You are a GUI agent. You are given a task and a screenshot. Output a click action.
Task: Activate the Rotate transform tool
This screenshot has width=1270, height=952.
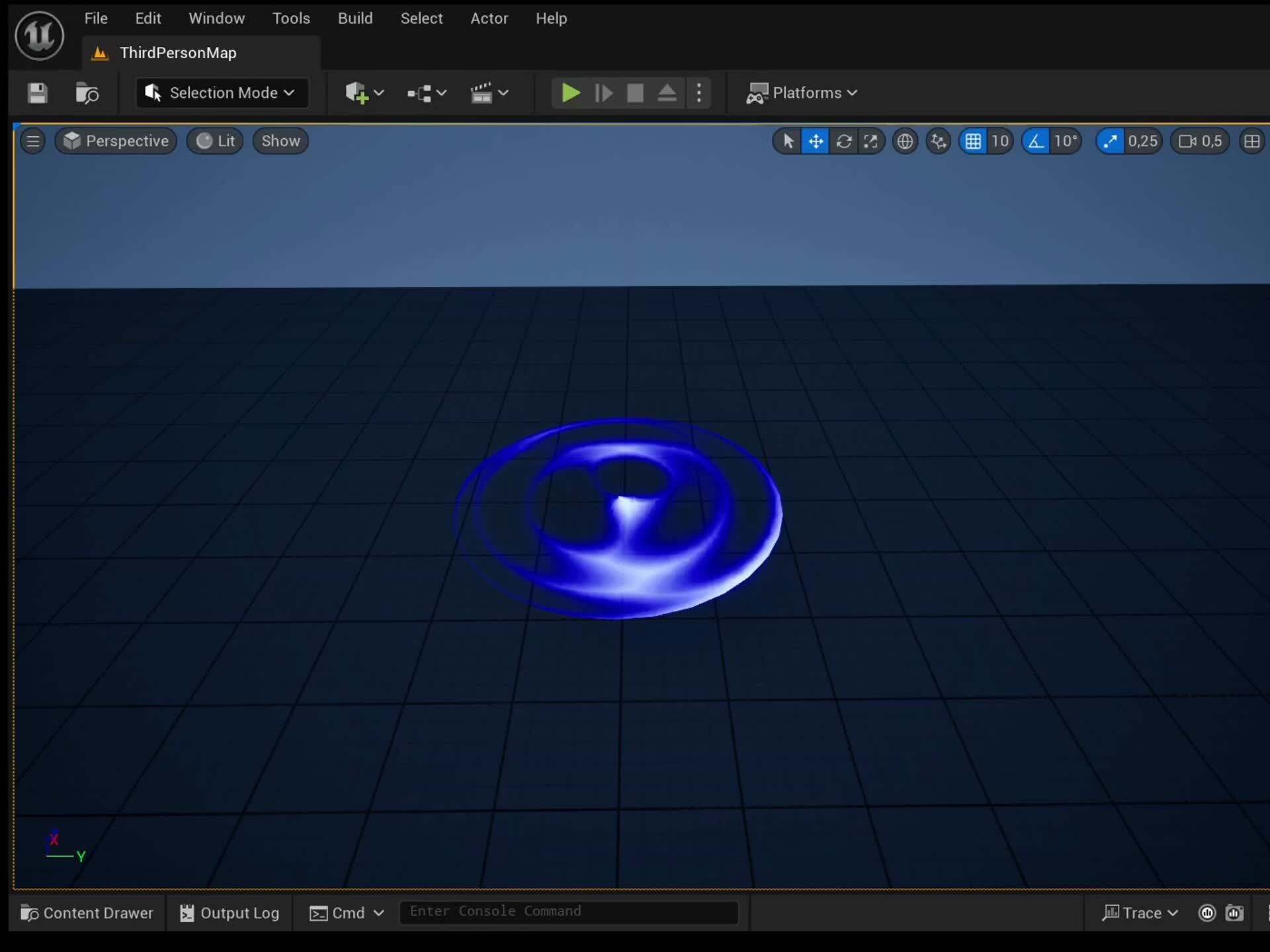pyautogui.click(x=845, y=141)
